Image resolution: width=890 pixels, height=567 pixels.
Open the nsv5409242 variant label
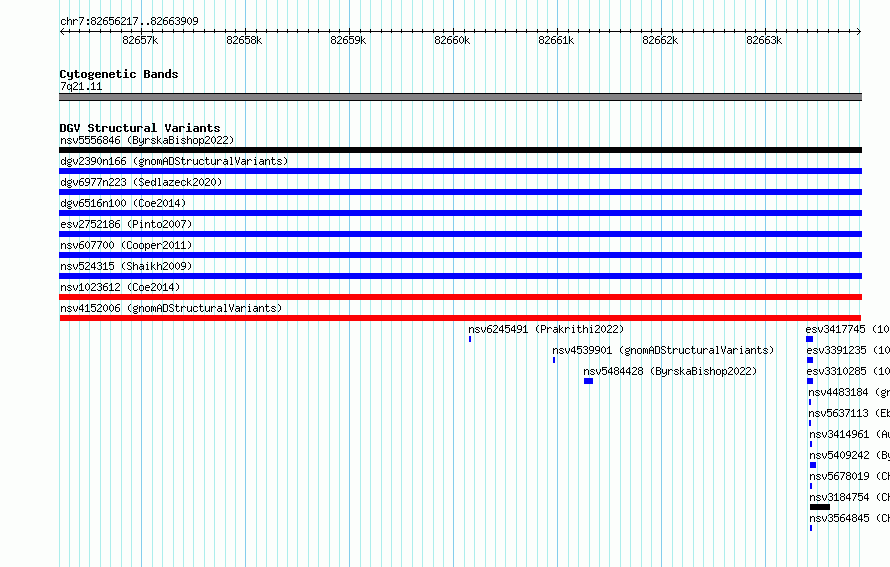pos(850,455)
